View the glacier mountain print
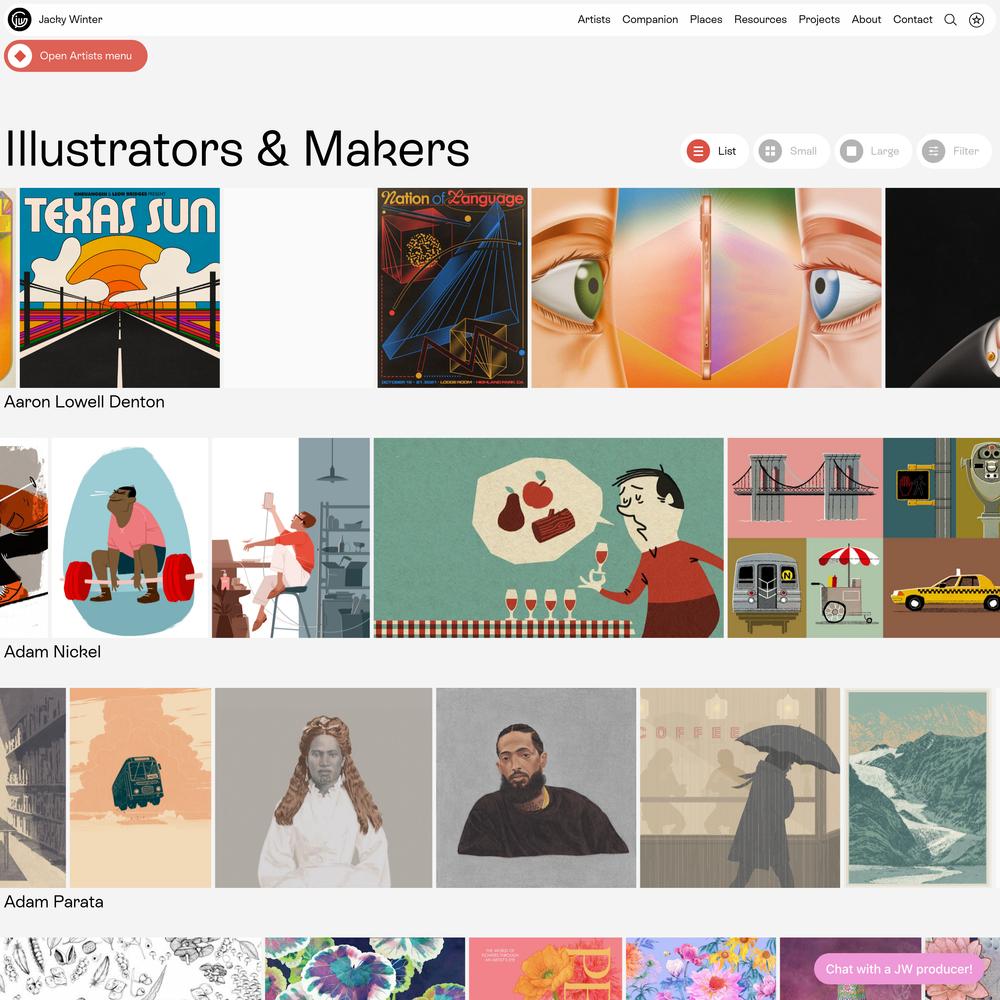Viewport: 1000px width, 1000px height. point(918,788)
